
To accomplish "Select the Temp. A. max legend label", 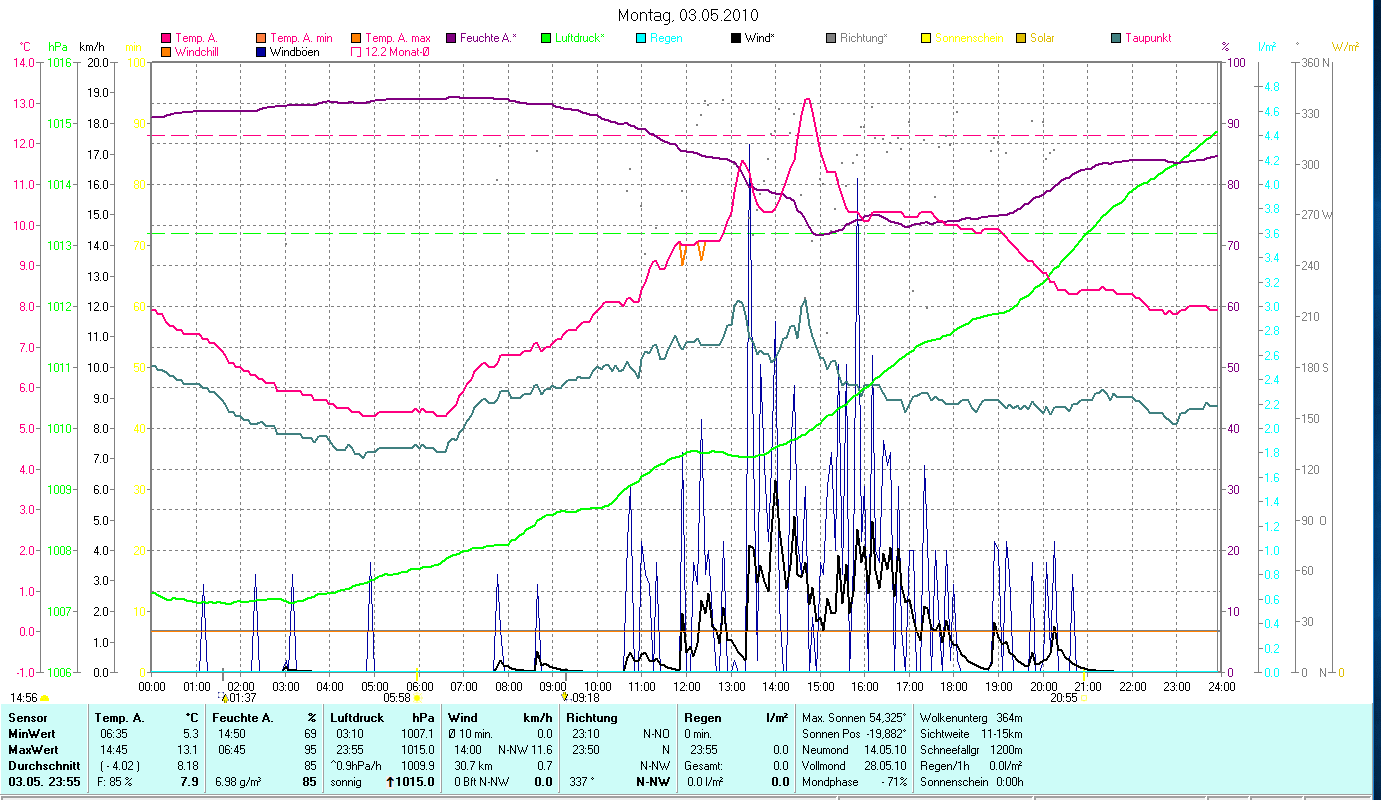I will pos(398,39).
